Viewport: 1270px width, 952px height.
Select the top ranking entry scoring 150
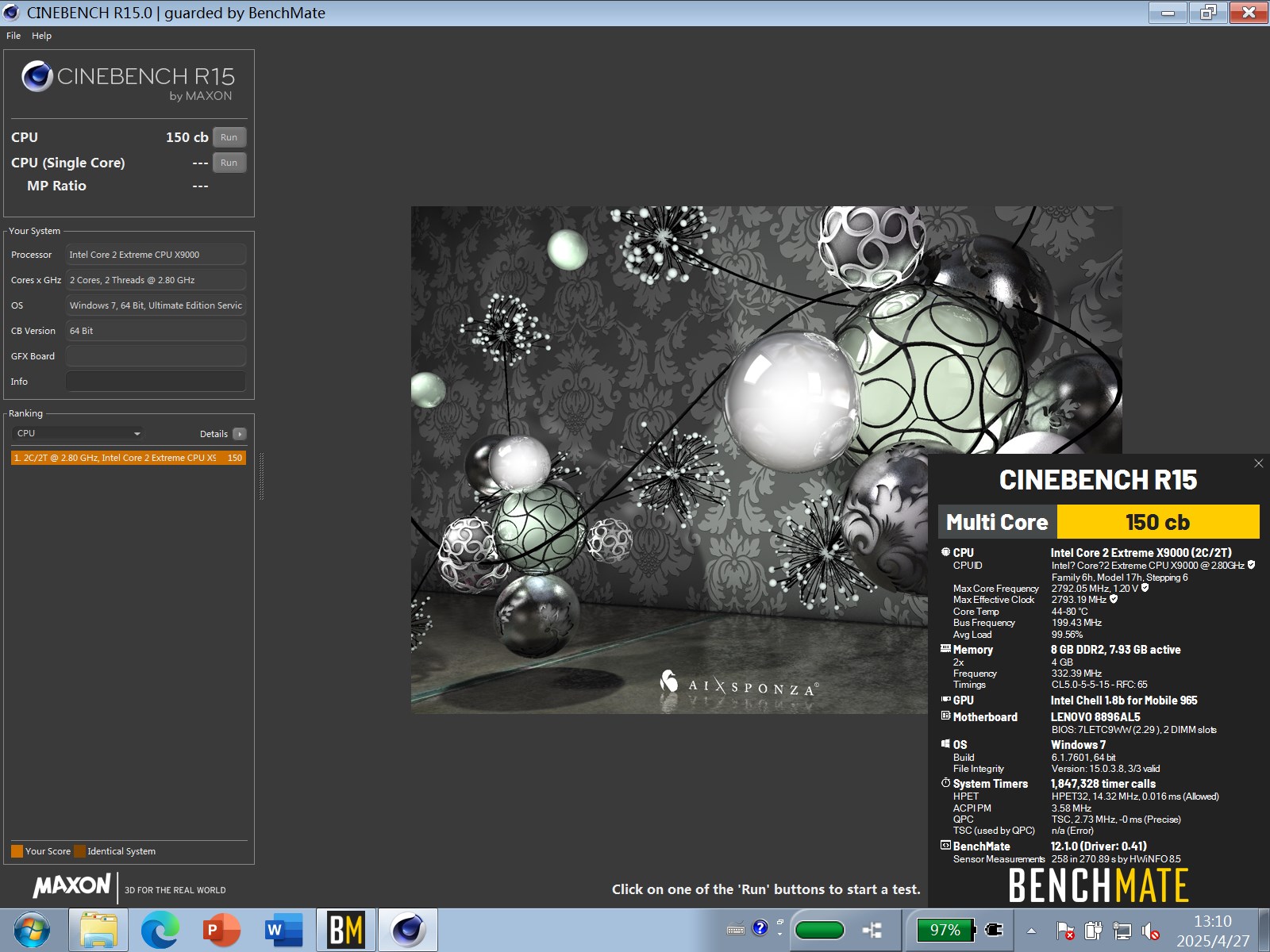[x=129, y=458]
